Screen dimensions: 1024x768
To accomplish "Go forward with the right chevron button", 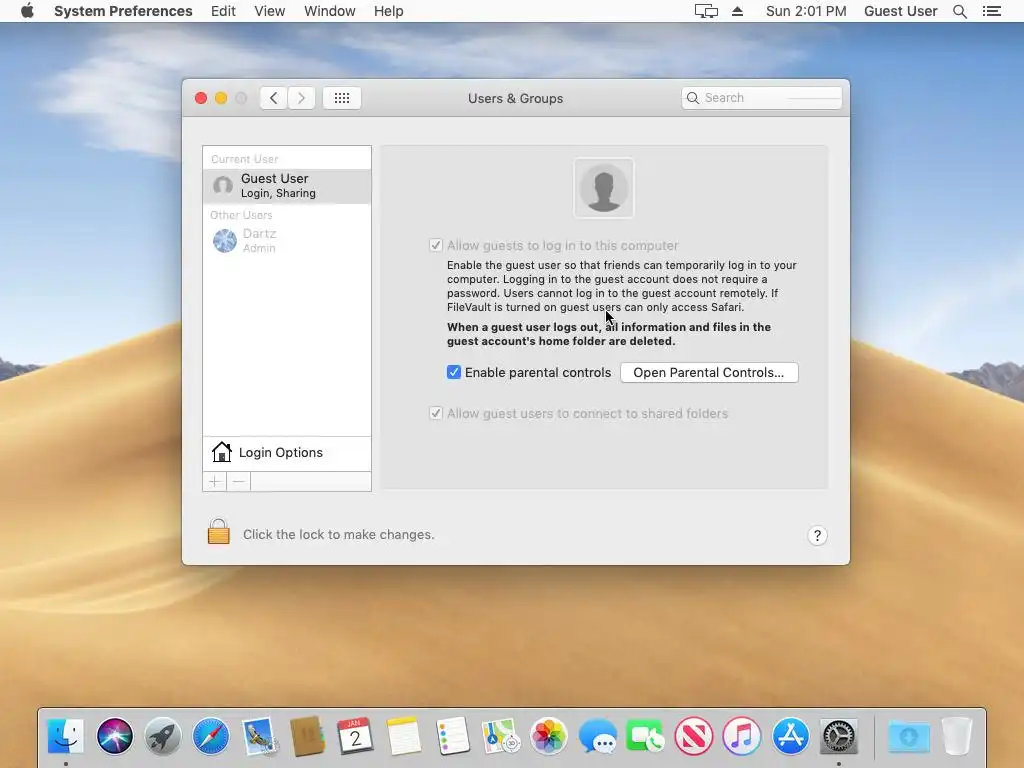I will tap(301, 98).
